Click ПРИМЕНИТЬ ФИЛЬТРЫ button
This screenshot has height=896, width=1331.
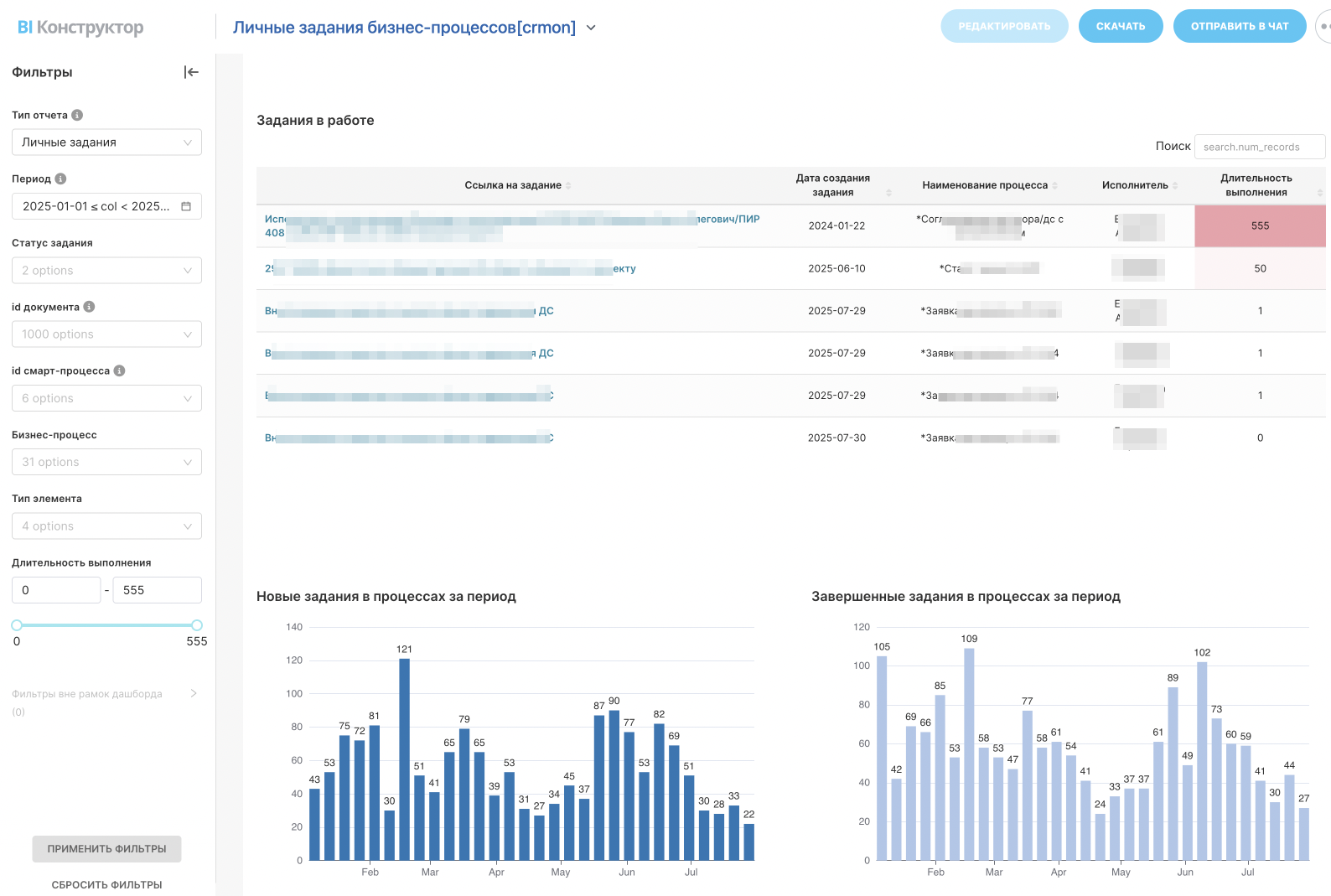tap(106, 849)
